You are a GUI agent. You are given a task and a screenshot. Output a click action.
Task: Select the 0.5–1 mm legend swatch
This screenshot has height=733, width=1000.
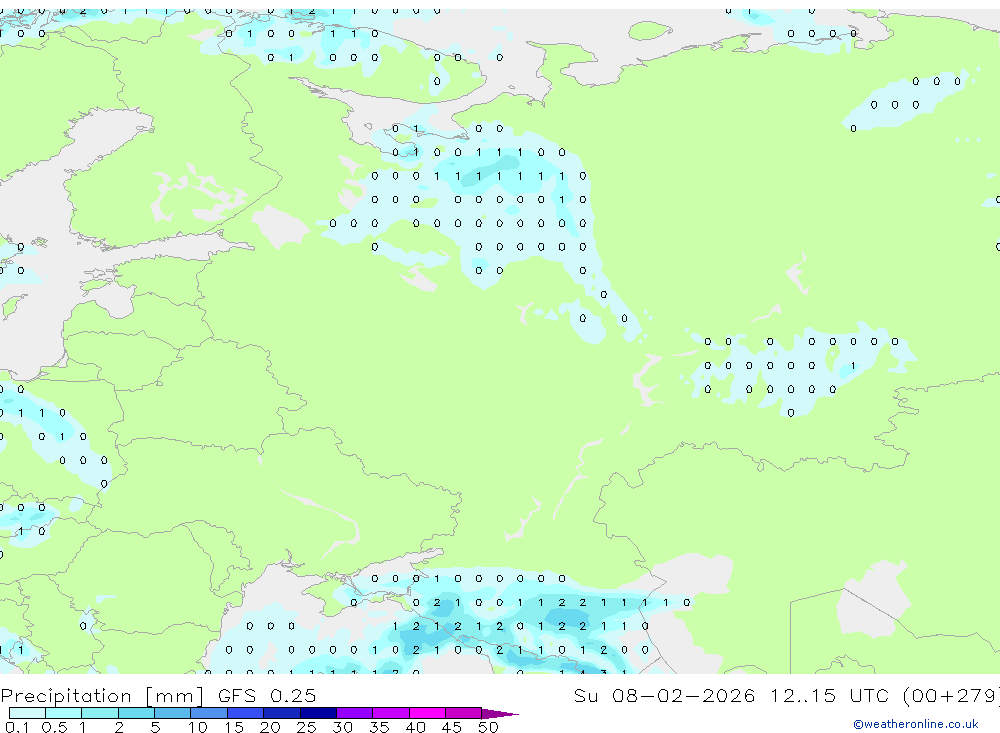point(63,713)
